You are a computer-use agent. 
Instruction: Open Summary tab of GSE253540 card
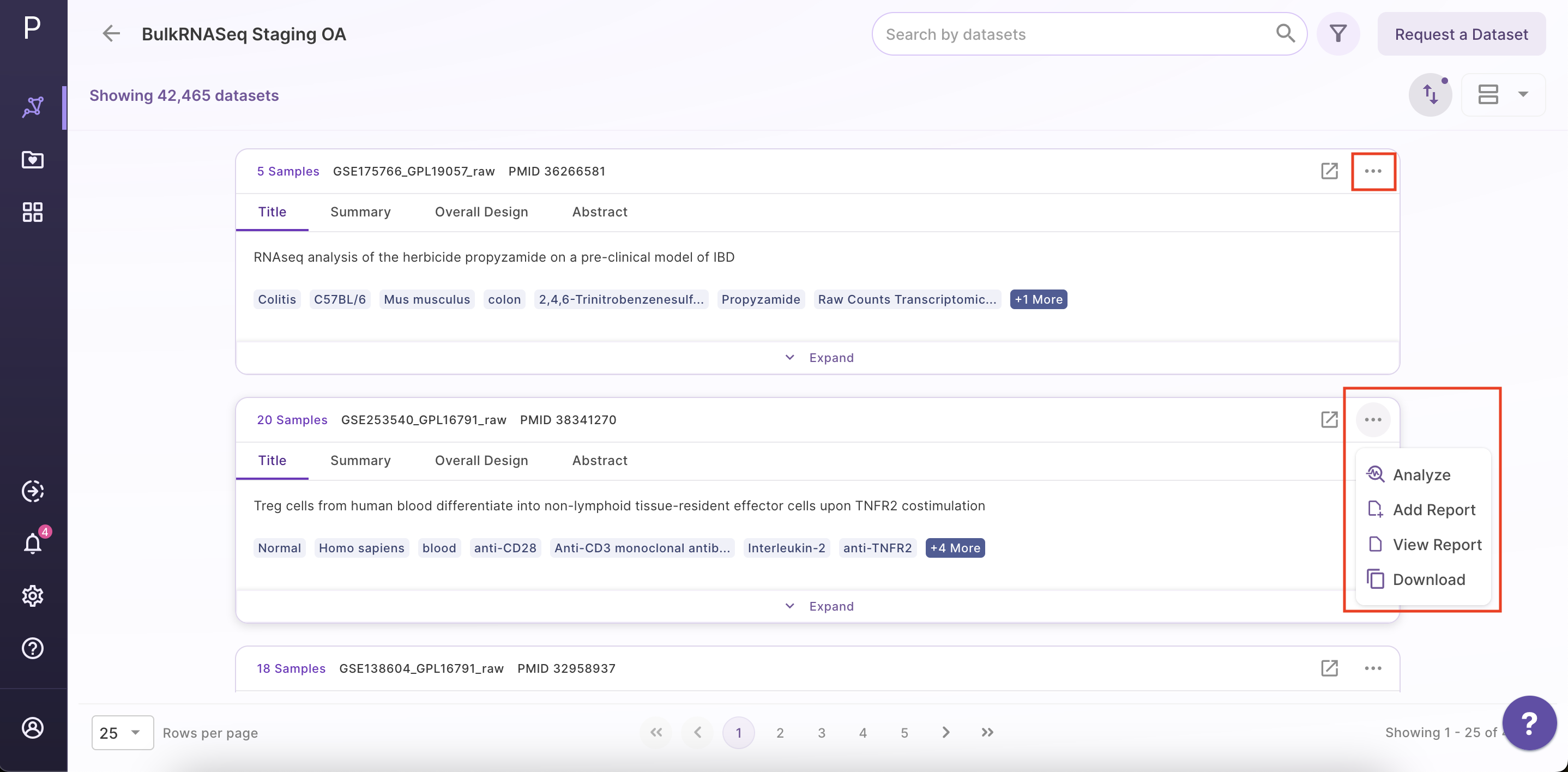coord(360,460)
